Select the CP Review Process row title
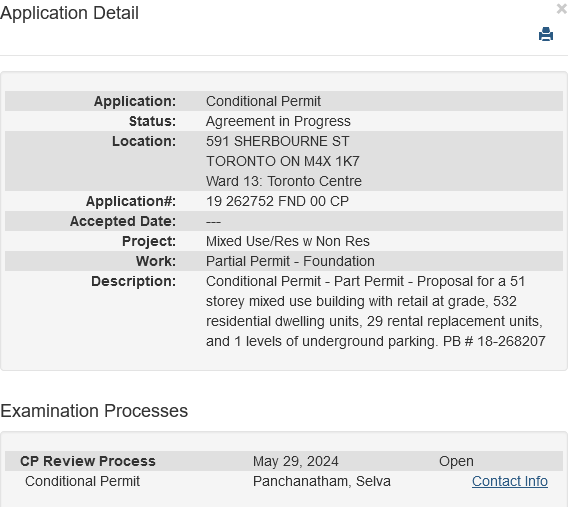This screenshot has width=568, height=507. pos(88,461)
